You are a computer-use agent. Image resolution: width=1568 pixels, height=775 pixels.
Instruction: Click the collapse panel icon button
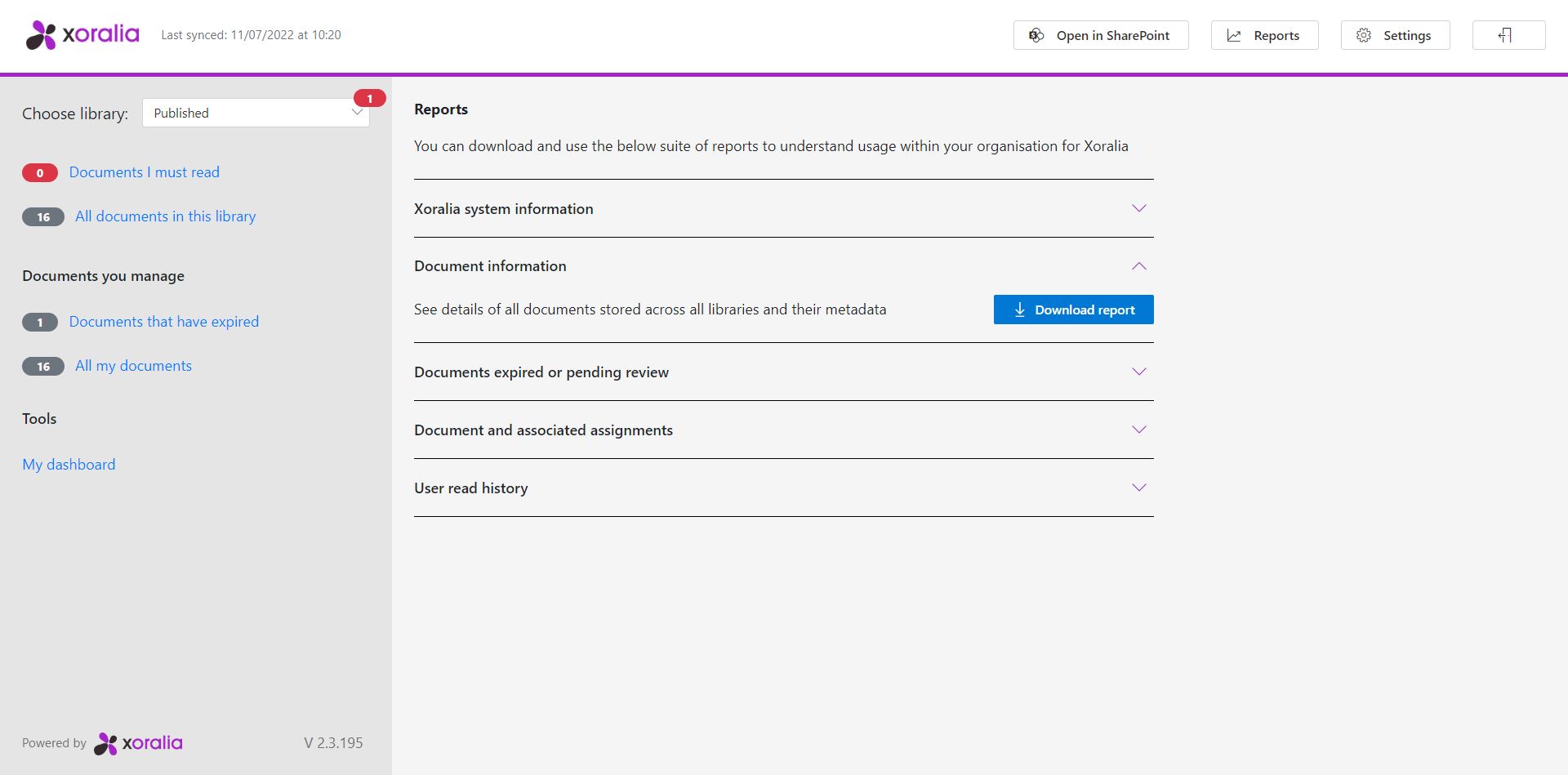click(1508, 35)
